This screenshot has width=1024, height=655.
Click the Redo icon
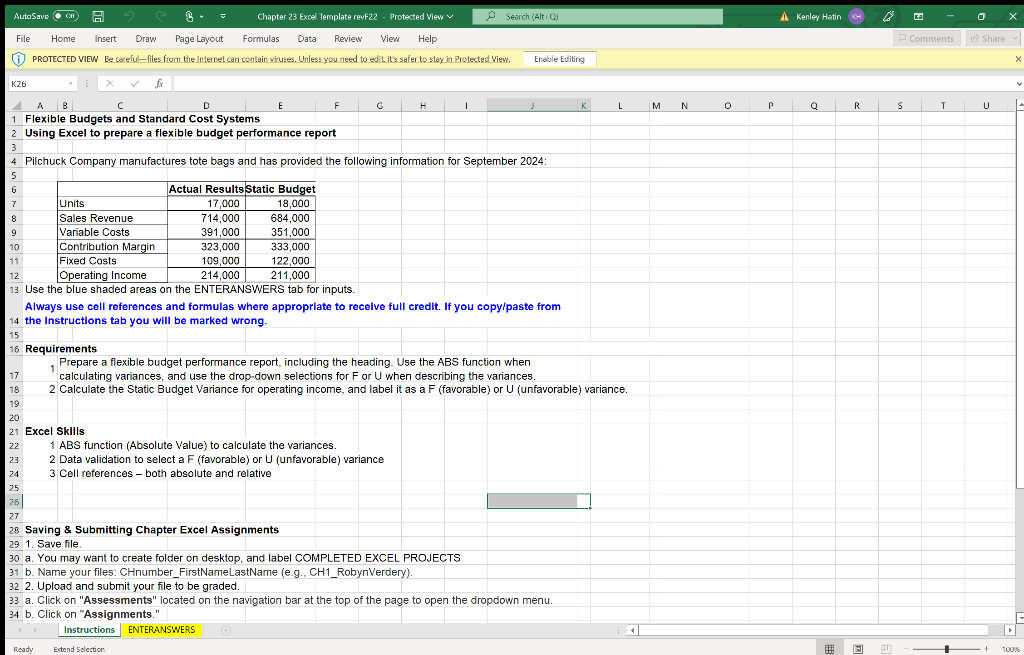click(159, 15)
